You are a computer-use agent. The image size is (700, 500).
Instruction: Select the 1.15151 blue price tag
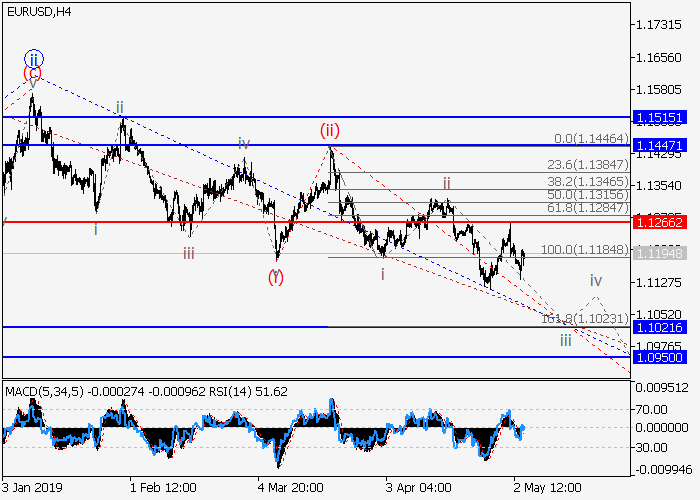point(659,117)
